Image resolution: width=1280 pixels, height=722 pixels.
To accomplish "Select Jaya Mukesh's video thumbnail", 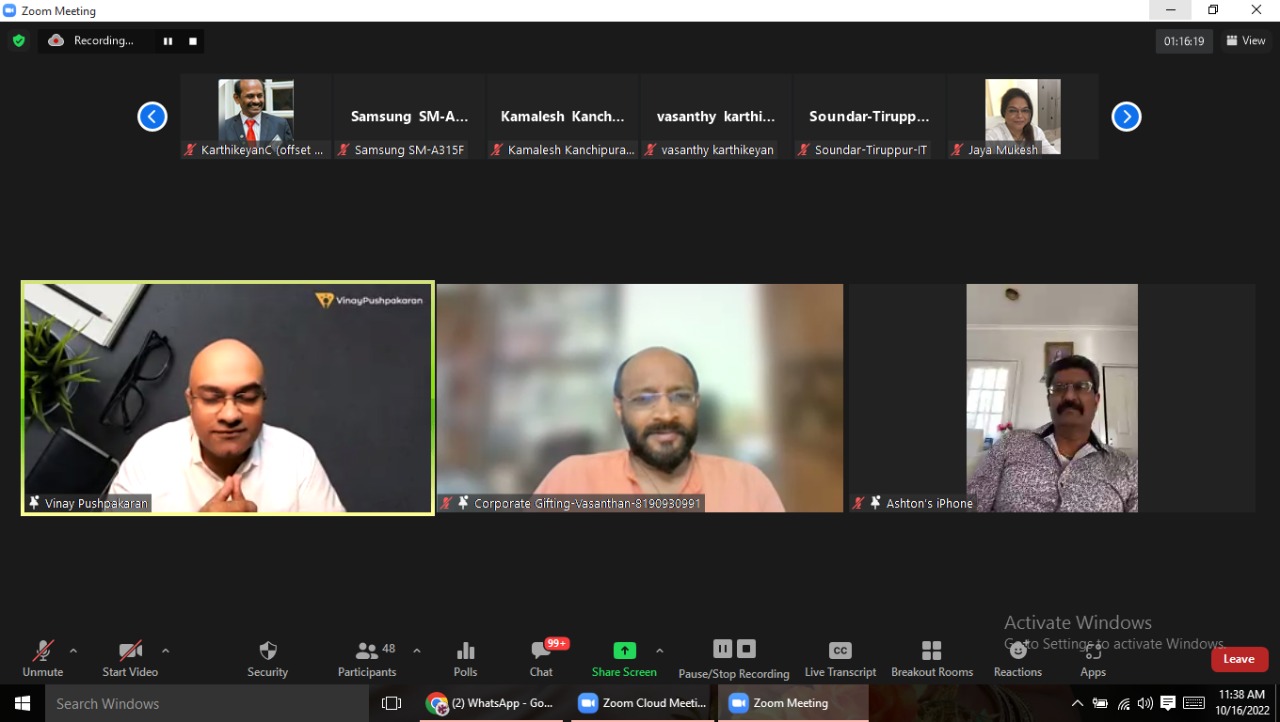I will (x=1022, y=117).
